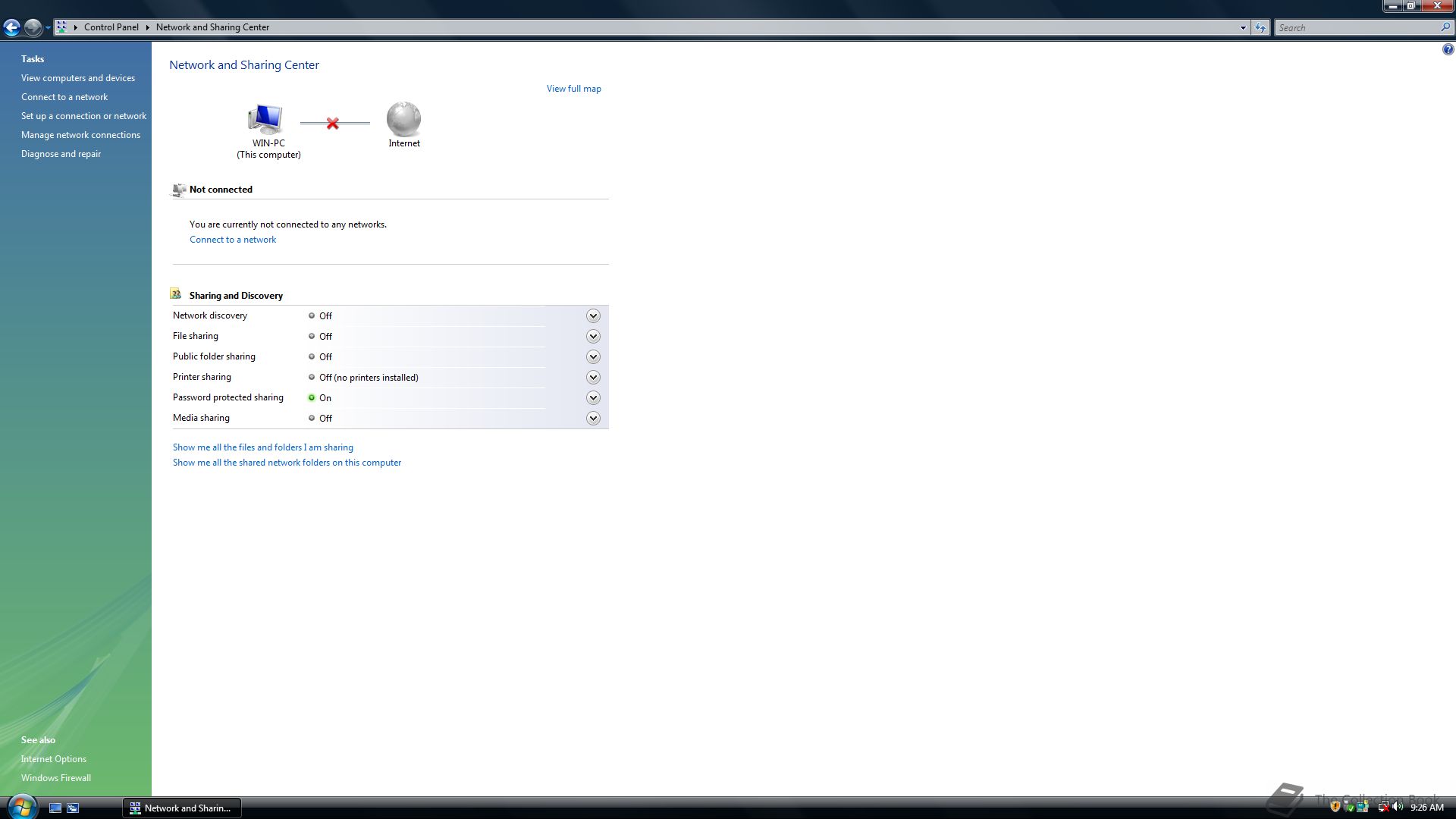
Task: Click the search magnifier icon
Action: 1445,27
